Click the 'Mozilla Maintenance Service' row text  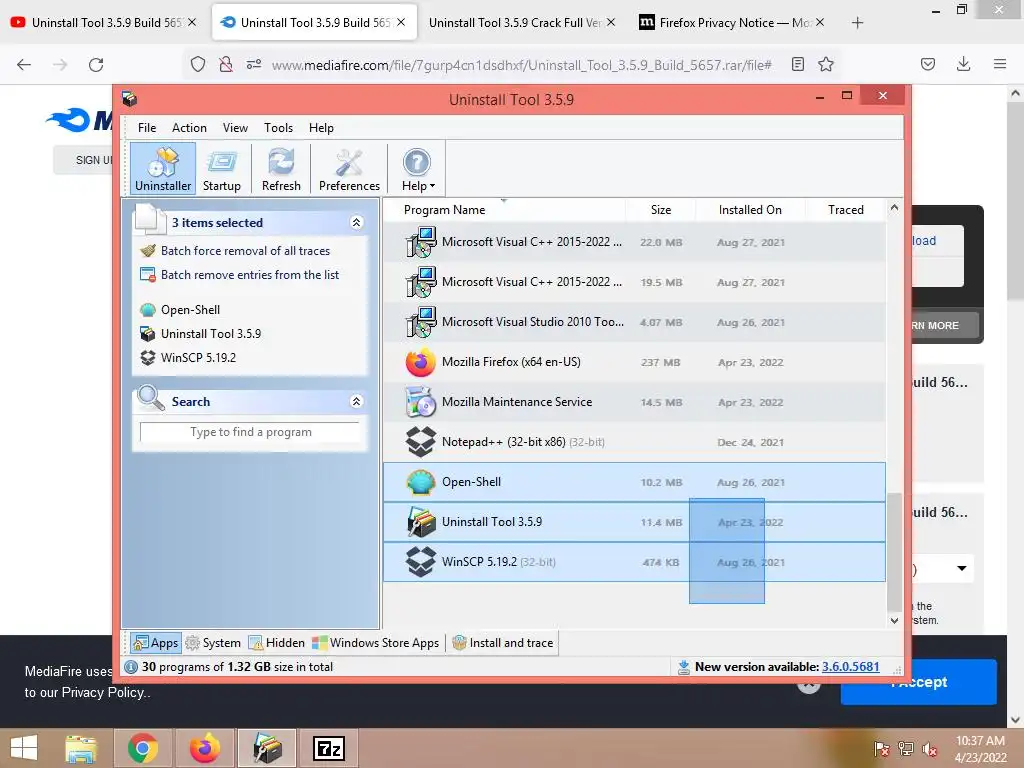[x=517, y=402]
